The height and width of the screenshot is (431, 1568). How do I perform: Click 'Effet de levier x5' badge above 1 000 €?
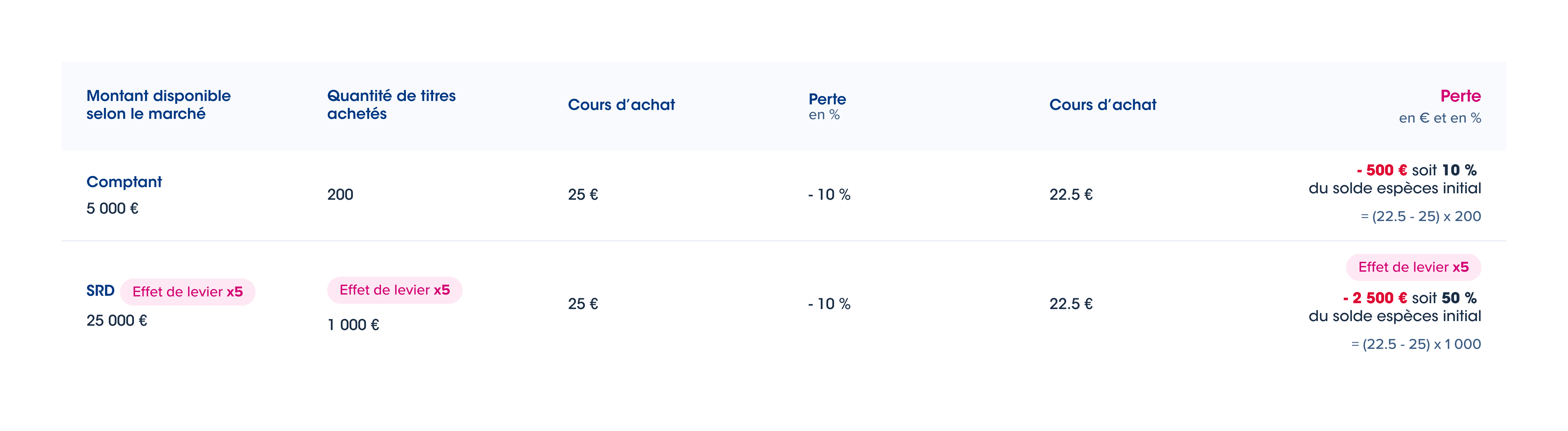394,291
